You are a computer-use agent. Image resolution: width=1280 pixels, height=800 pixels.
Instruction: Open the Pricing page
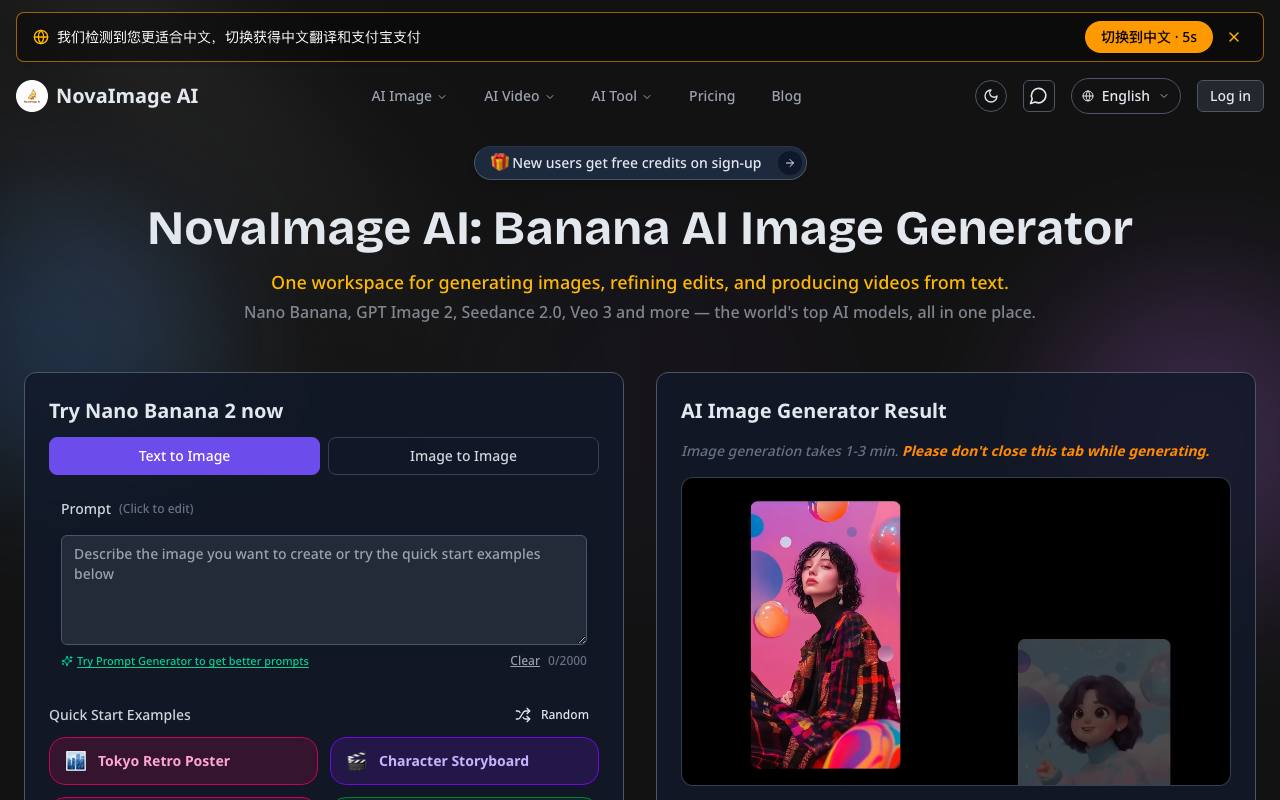(x=712, y=96)
